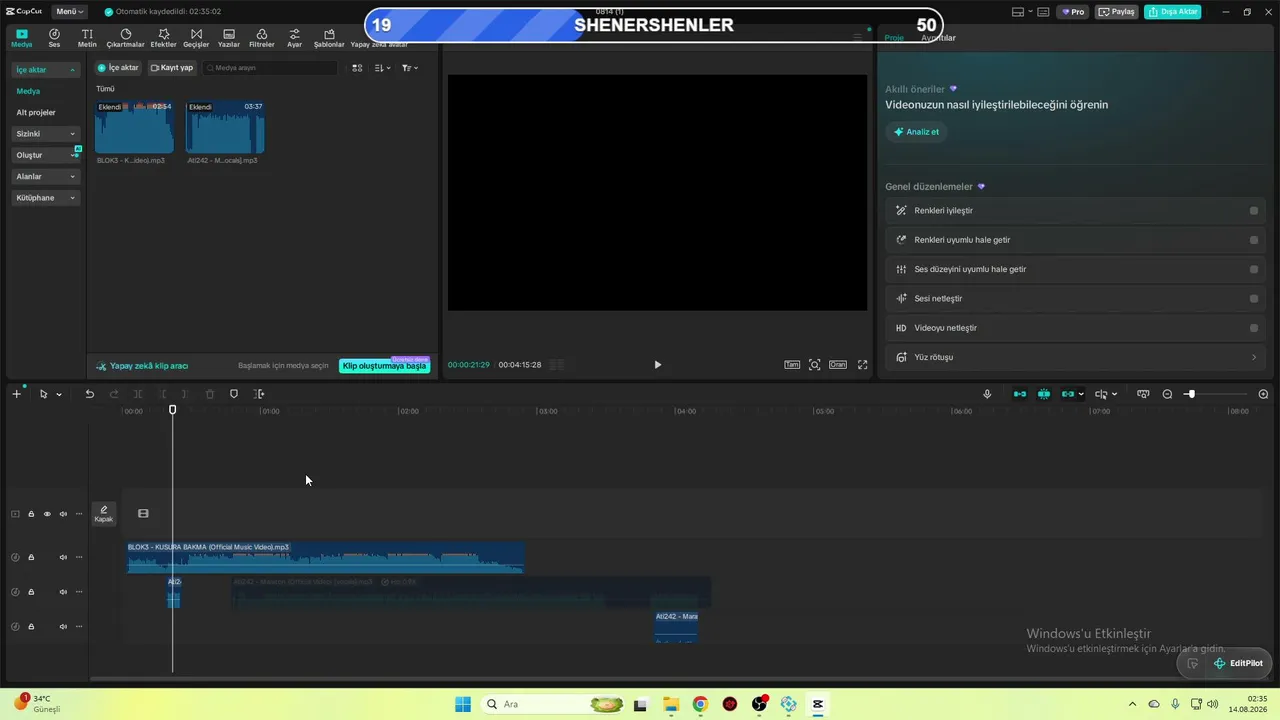The width and height of the screenshot is (1280, 720).
Task: Add a marker with the shield icon
Action: (x=234, y=394)
